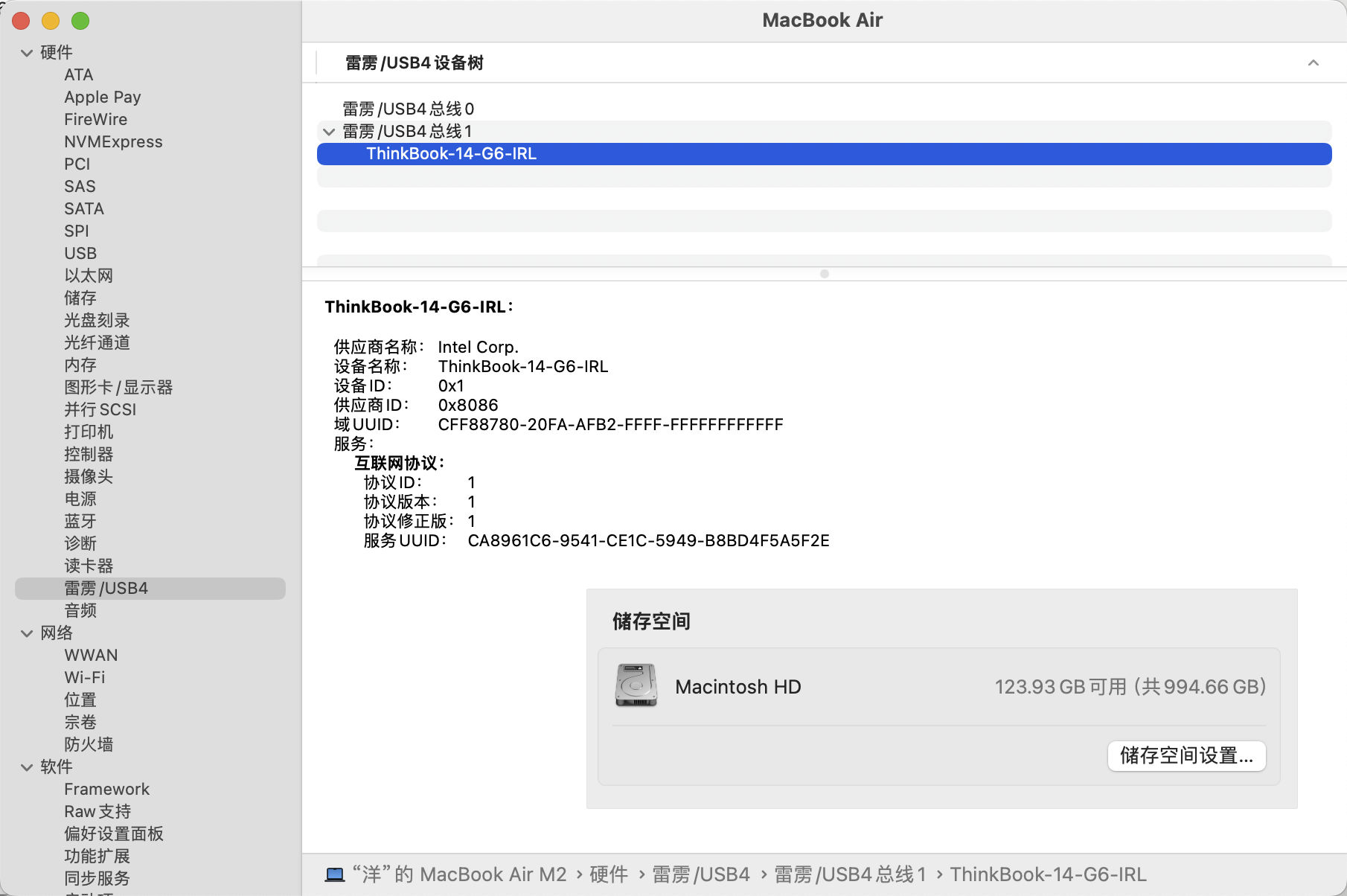Viewport: 1347px width, 896px height.
Task: Open 以太网 sidebar item
Action: (89, 276)
